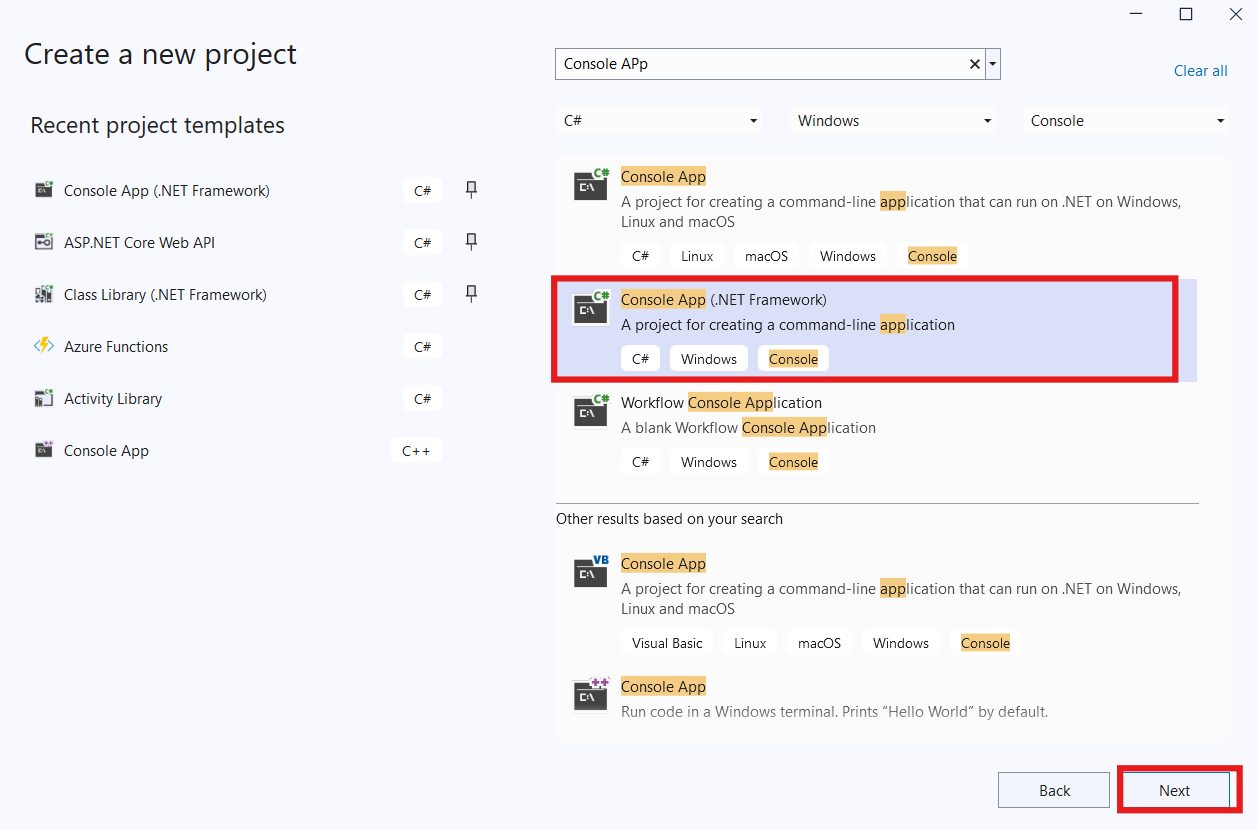
Task: Click the Workflow Console Application template icon
Action: coord(591,410)
